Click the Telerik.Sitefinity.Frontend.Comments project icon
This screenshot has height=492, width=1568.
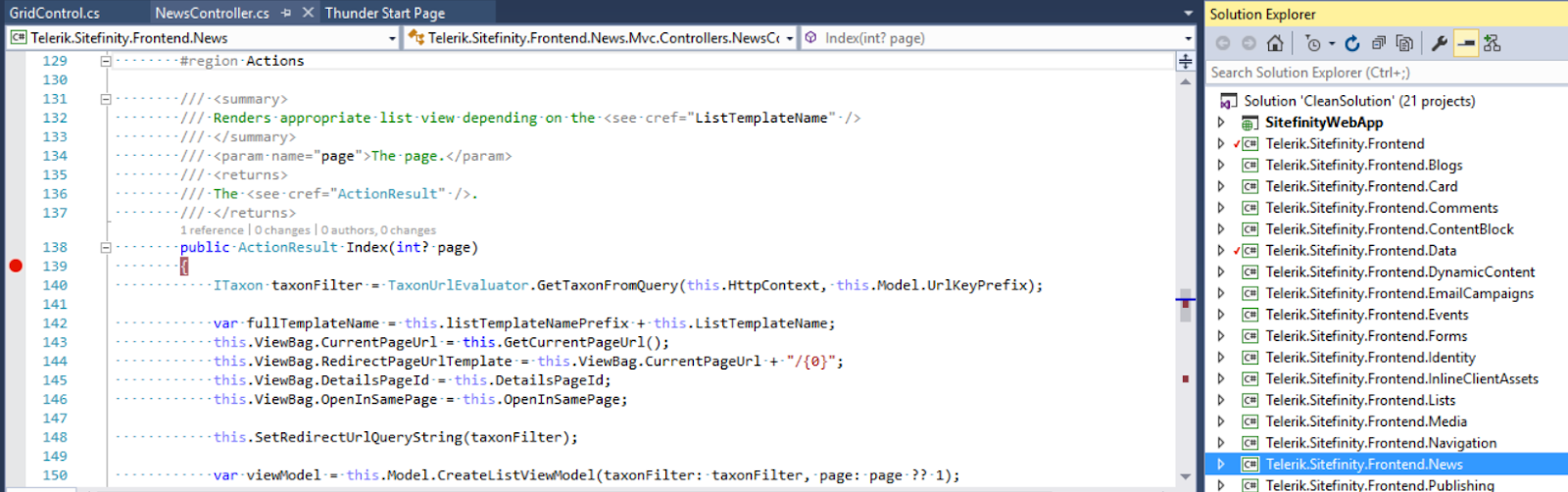[x=1249, y=208]
